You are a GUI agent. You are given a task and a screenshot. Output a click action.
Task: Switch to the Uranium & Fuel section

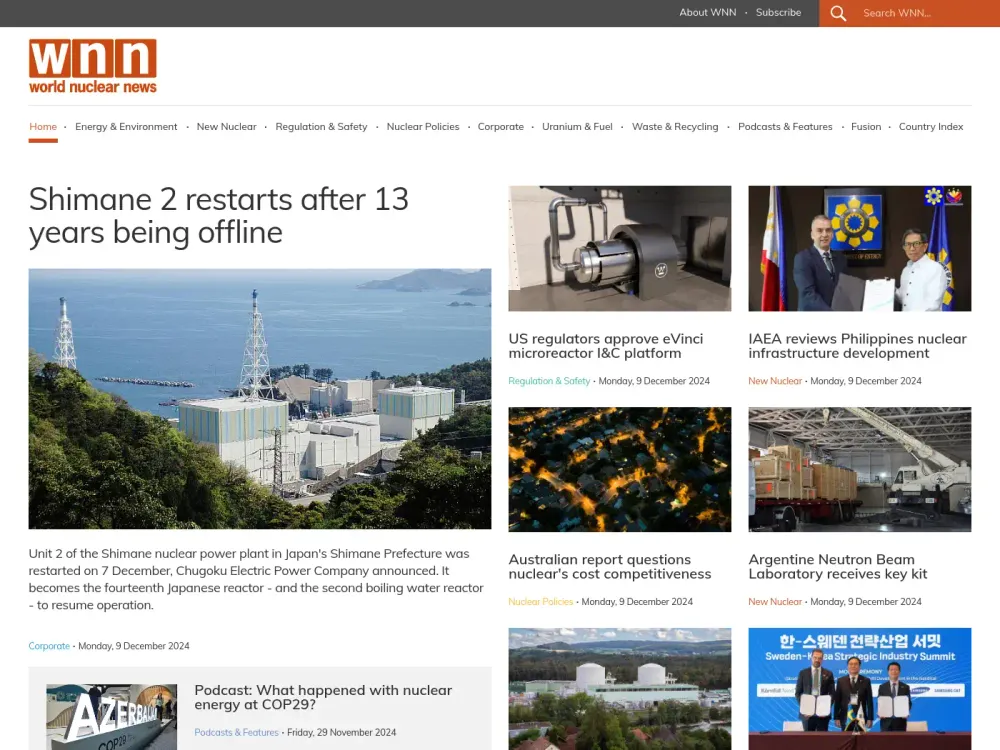coord(577,126)
